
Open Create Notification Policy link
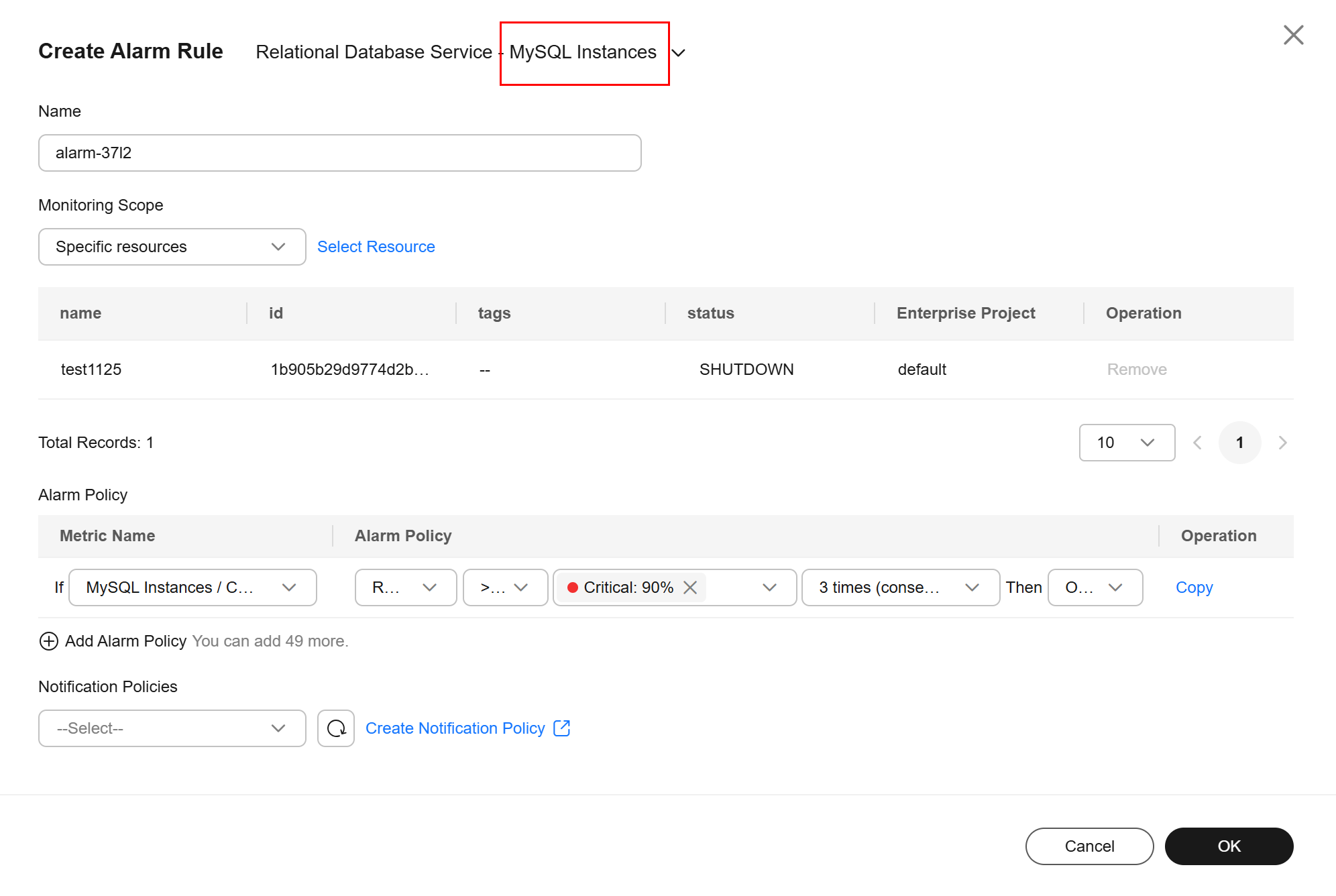[455, 728]
